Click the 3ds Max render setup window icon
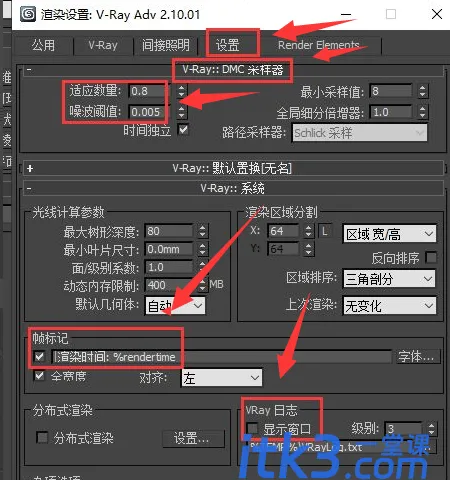Viewport: 450px width, 480px height. click(x=28, y=14)
